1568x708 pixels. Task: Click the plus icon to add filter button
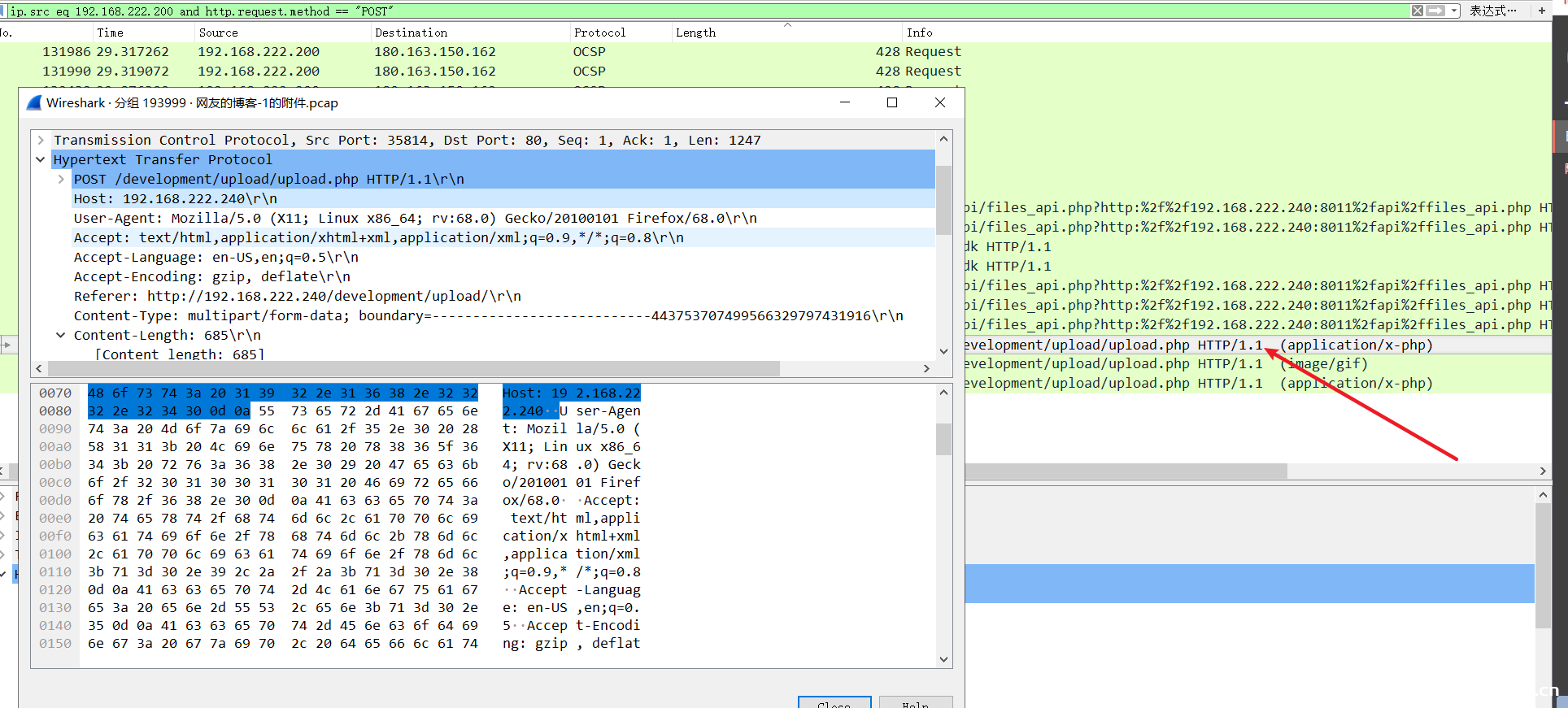pyautogui.click(x=1541, y=11)
